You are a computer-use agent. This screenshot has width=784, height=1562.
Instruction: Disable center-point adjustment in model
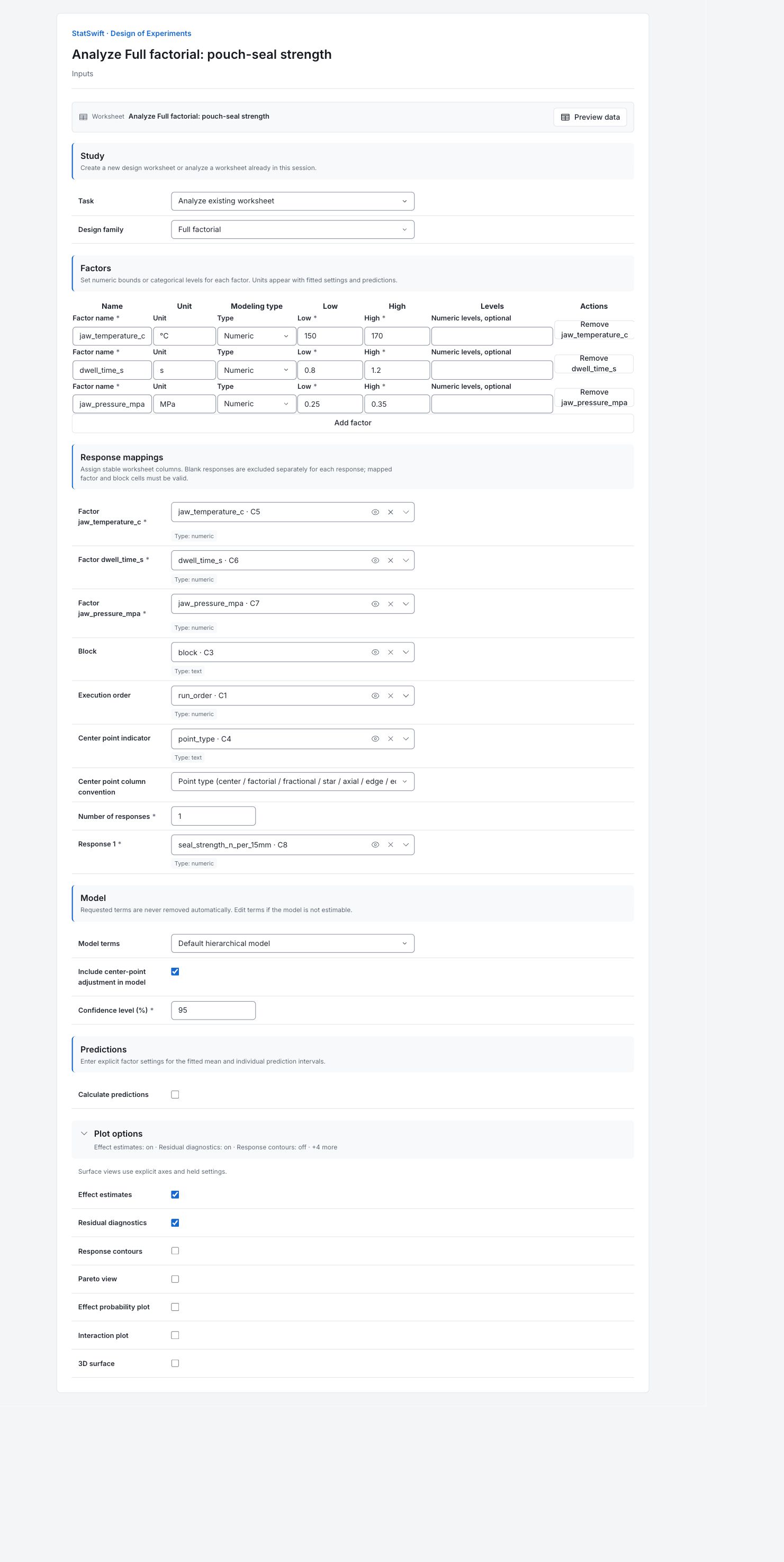[175, 971]
